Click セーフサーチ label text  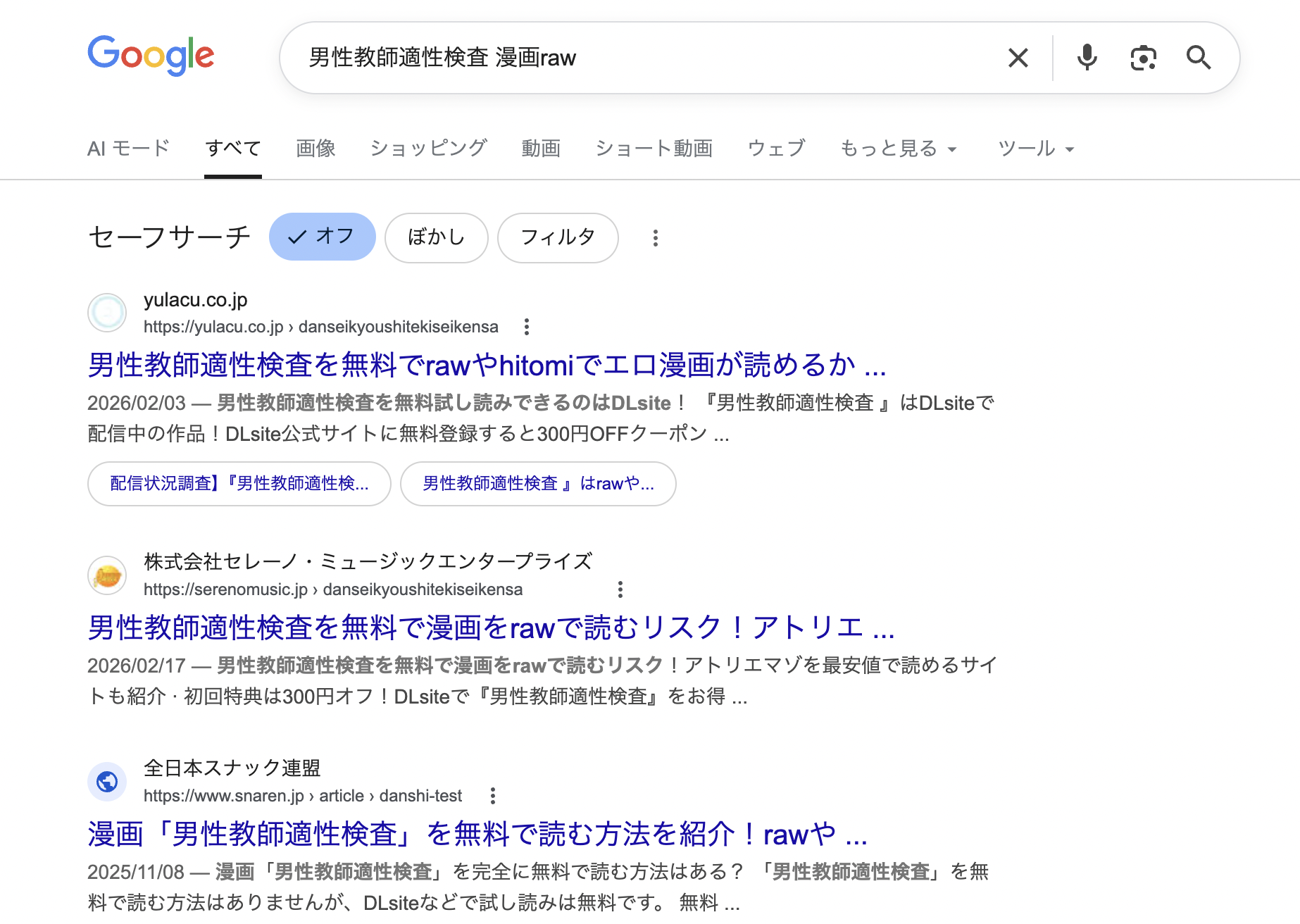pos(169,237)
